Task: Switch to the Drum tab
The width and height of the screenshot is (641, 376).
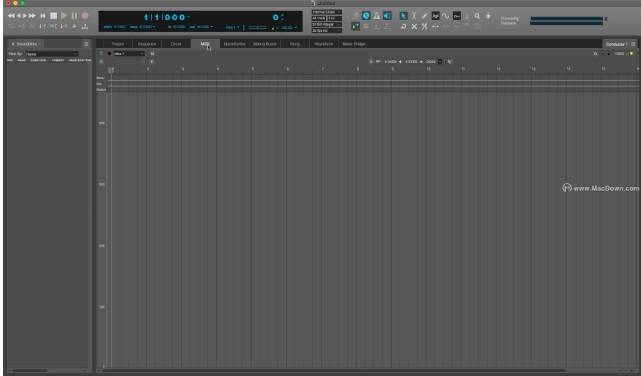Action: [176, 44]
